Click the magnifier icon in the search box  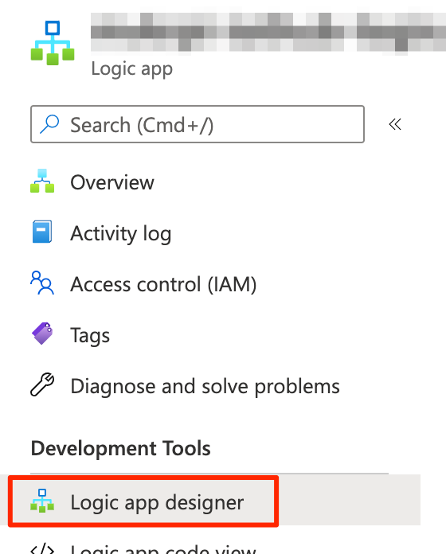pos(49,124)
